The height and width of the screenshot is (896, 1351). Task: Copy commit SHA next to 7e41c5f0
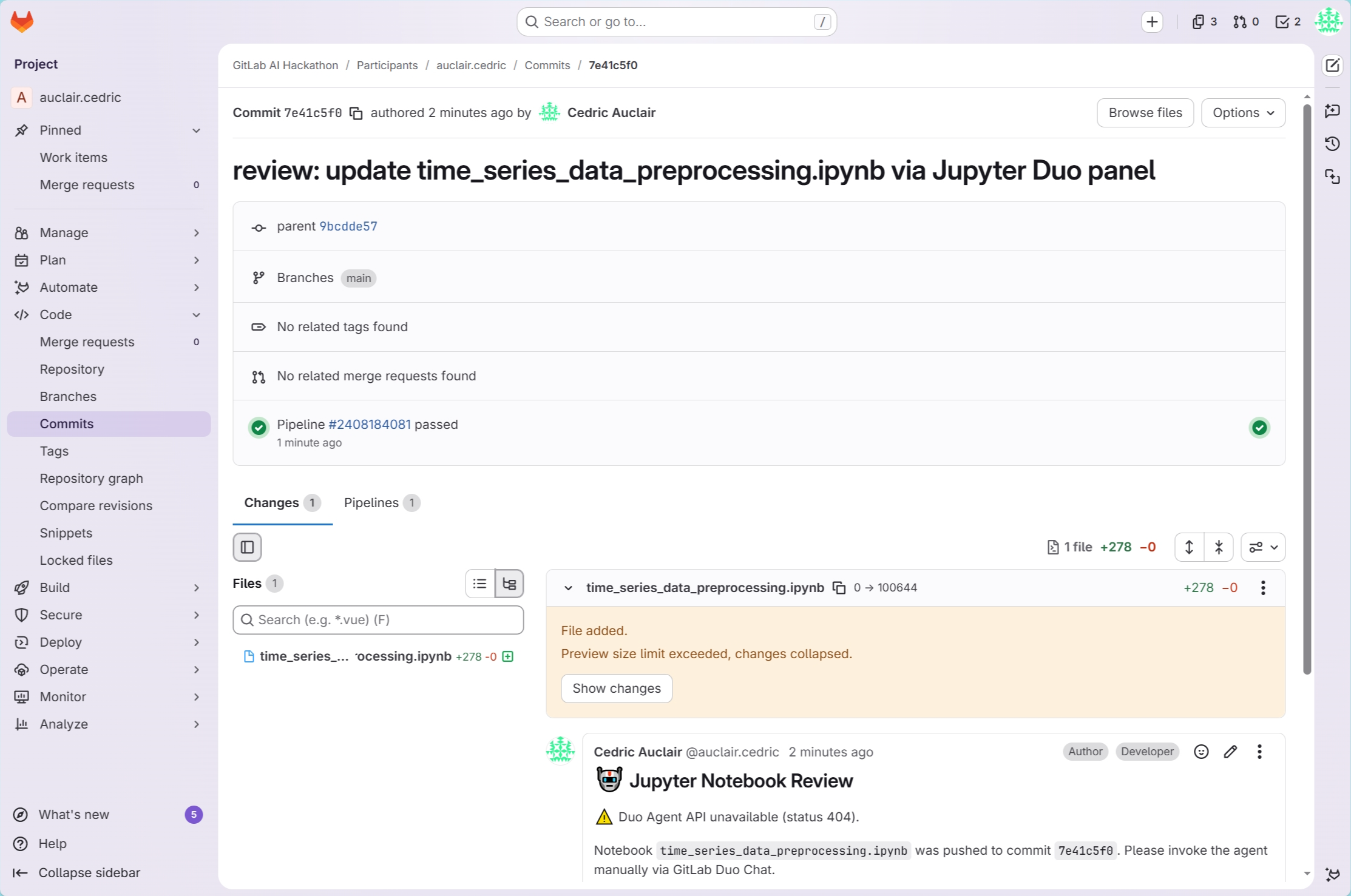(x=356, y=113)
